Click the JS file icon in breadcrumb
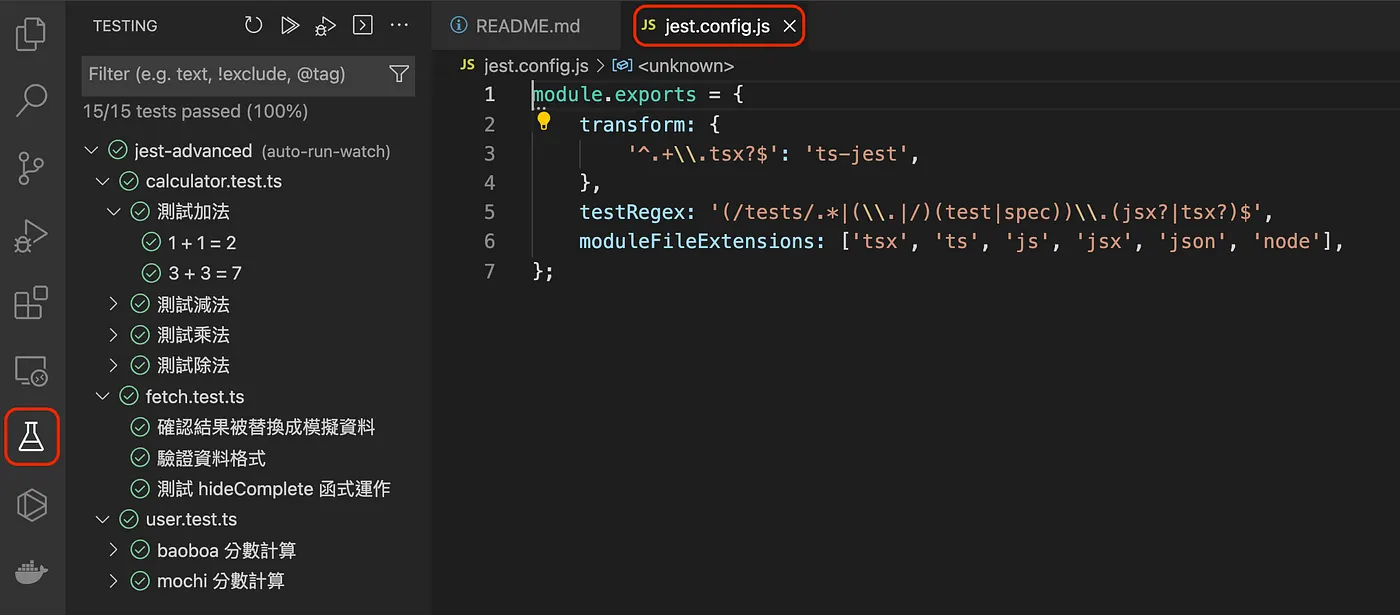 coord(467,65)
